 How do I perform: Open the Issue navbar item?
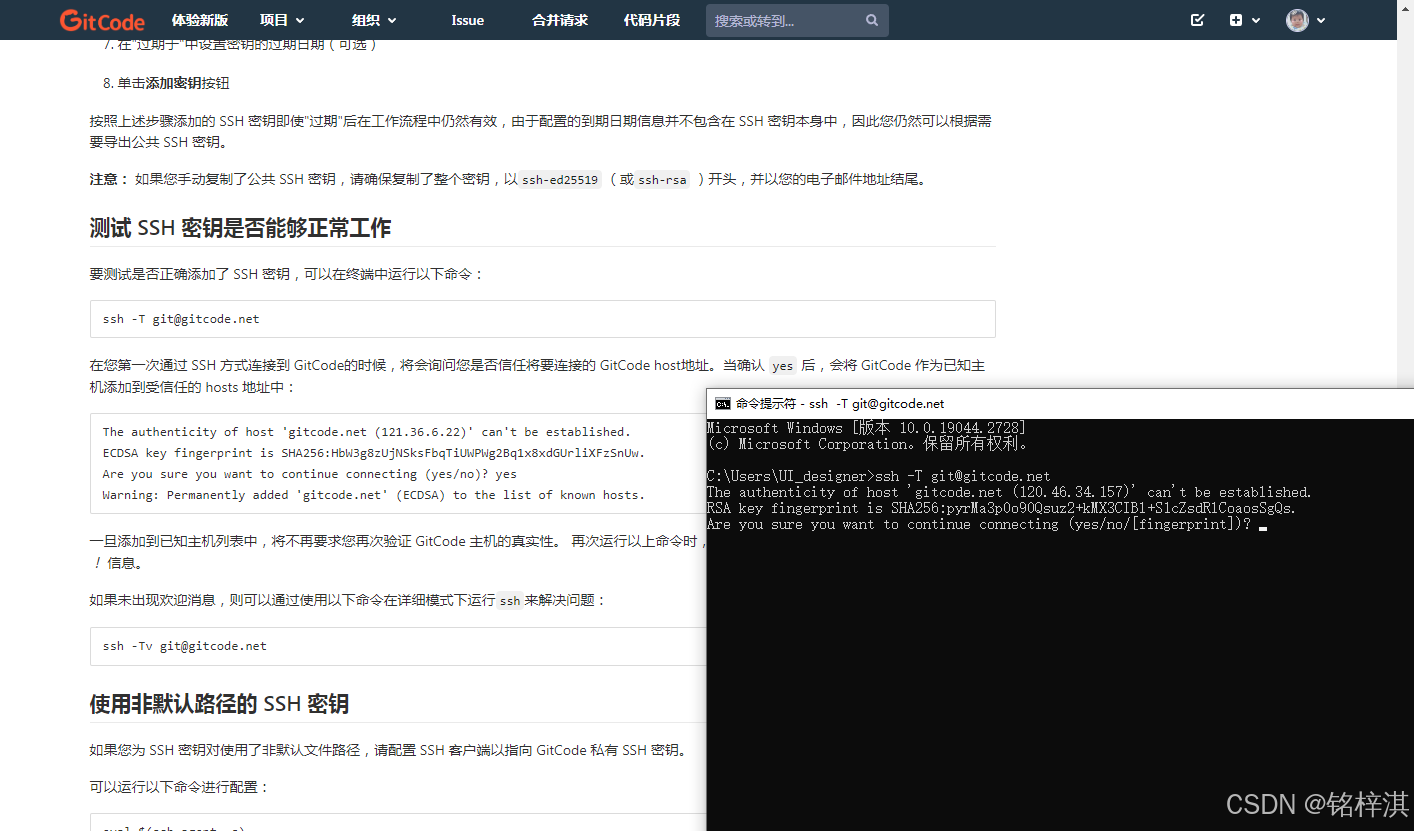467,20
